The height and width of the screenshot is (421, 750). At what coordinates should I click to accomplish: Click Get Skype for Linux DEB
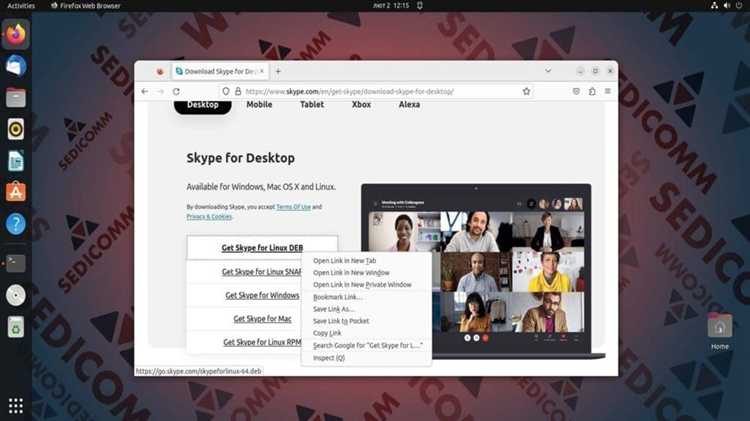click(x=262, y=248)
